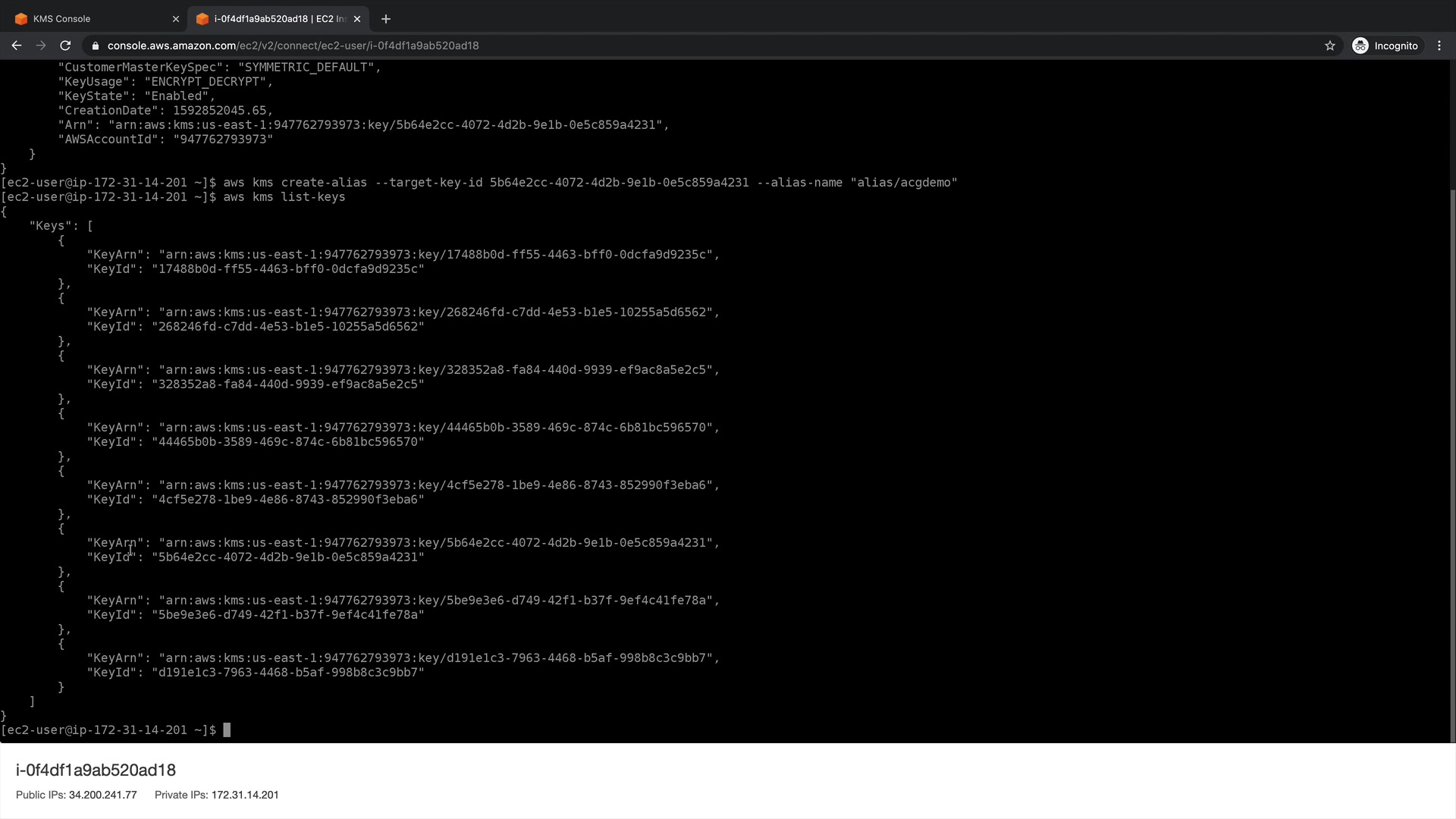Open Chrome three-dot menu
The width and height of the screenshot is (1456, 819).
1439,45
